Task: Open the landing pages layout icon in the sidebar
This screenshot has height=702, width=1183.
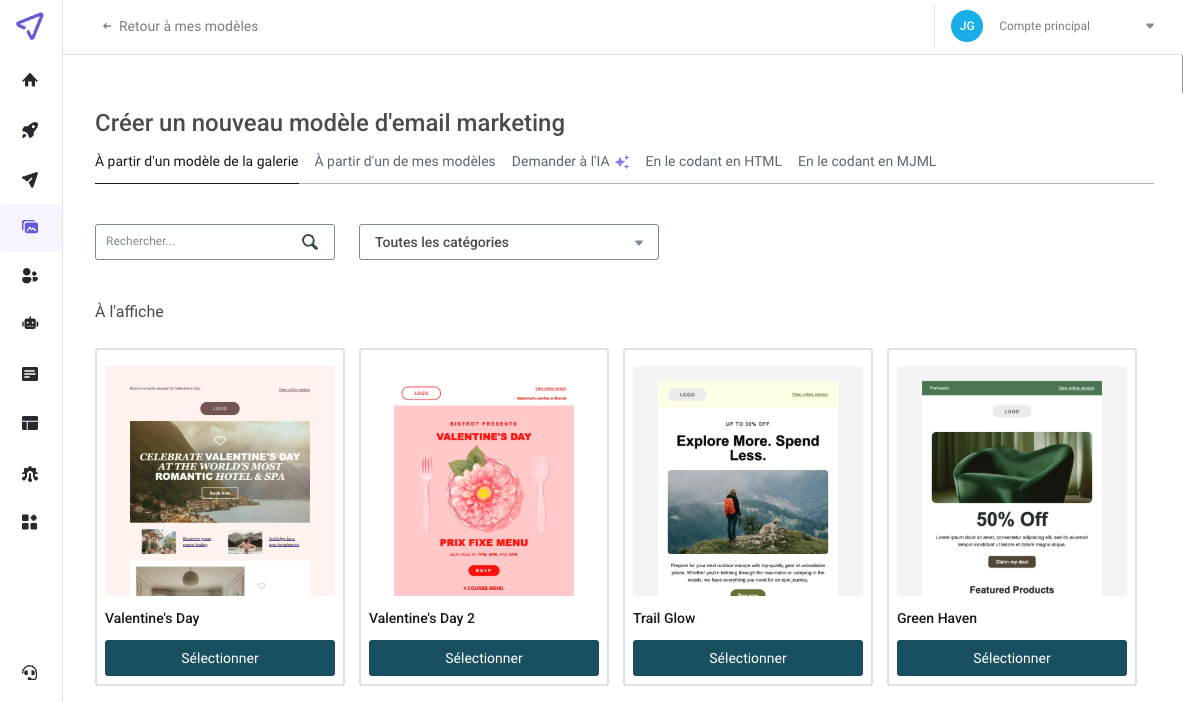Action: coord(30,423)
